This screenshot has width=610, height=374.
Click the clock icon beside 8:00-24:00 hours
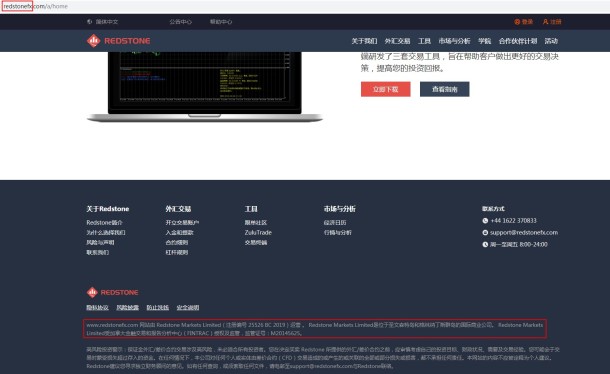tap(485, 244)
